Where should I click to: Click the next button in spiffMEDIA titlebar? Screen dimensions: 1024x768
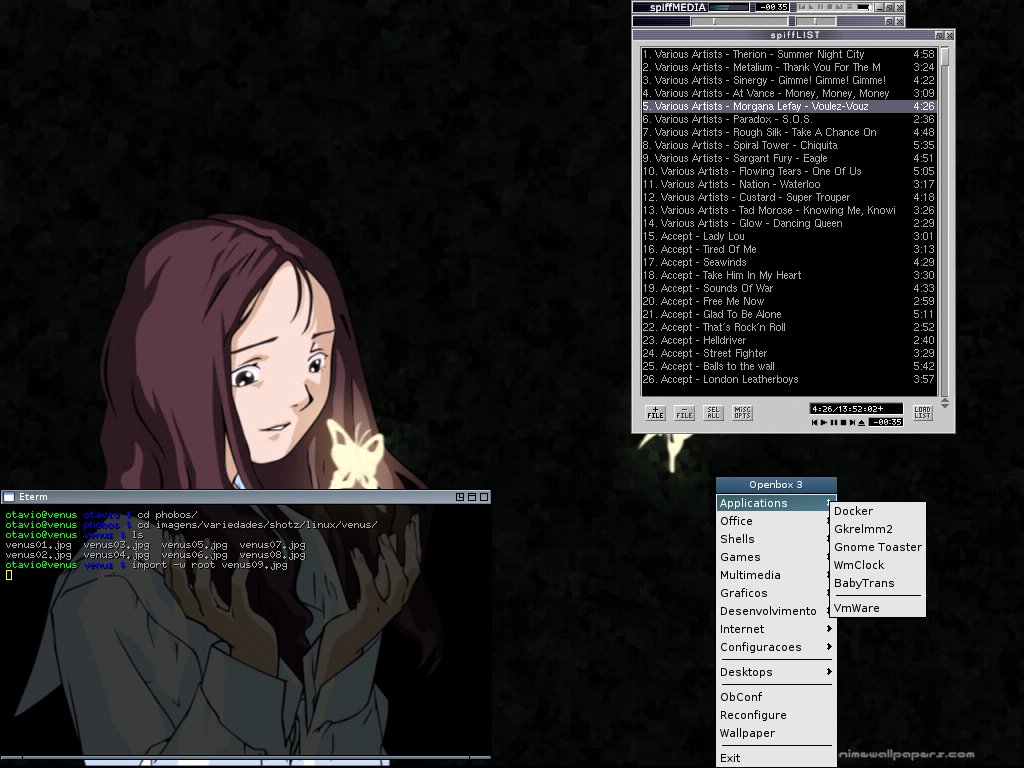839,7
